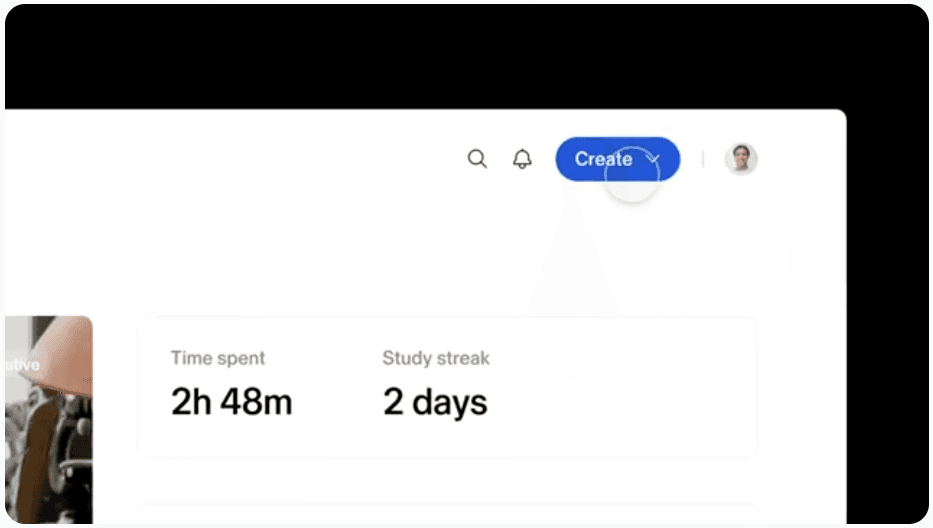Open search with the magnifier icon
The image size is (933, 528).
[477, 159]
